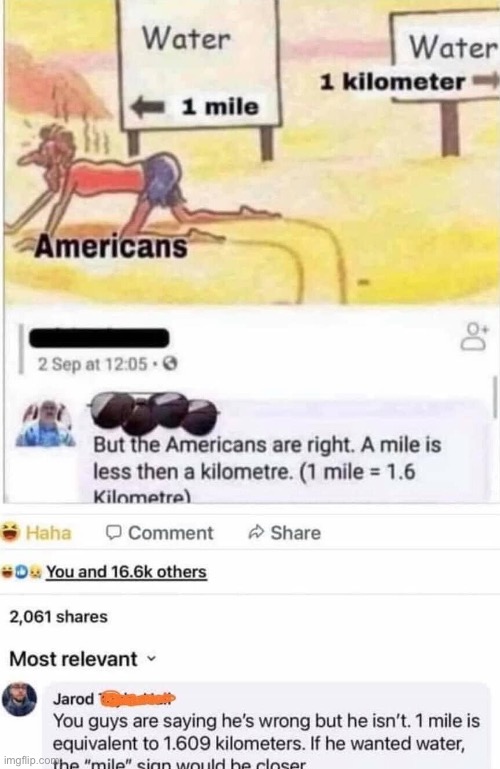Open the Americans water meme image
The image size is (500, 769).
point(250,152)
